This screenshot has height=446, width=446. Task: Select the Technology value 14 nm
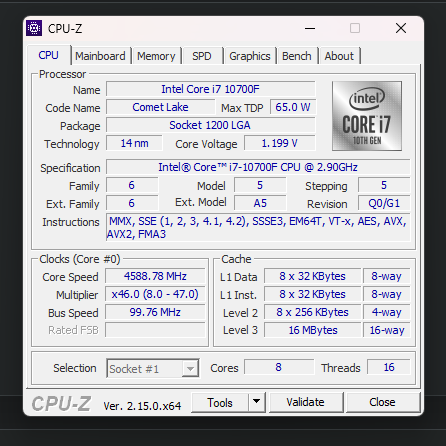pos(134,143)
